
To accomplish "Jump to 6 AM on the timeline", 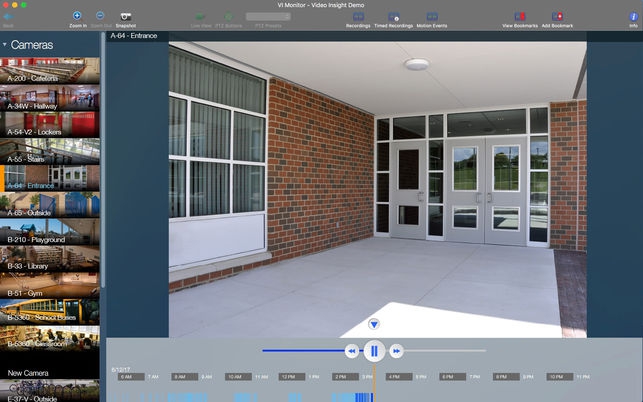I will tap(131, 377).
